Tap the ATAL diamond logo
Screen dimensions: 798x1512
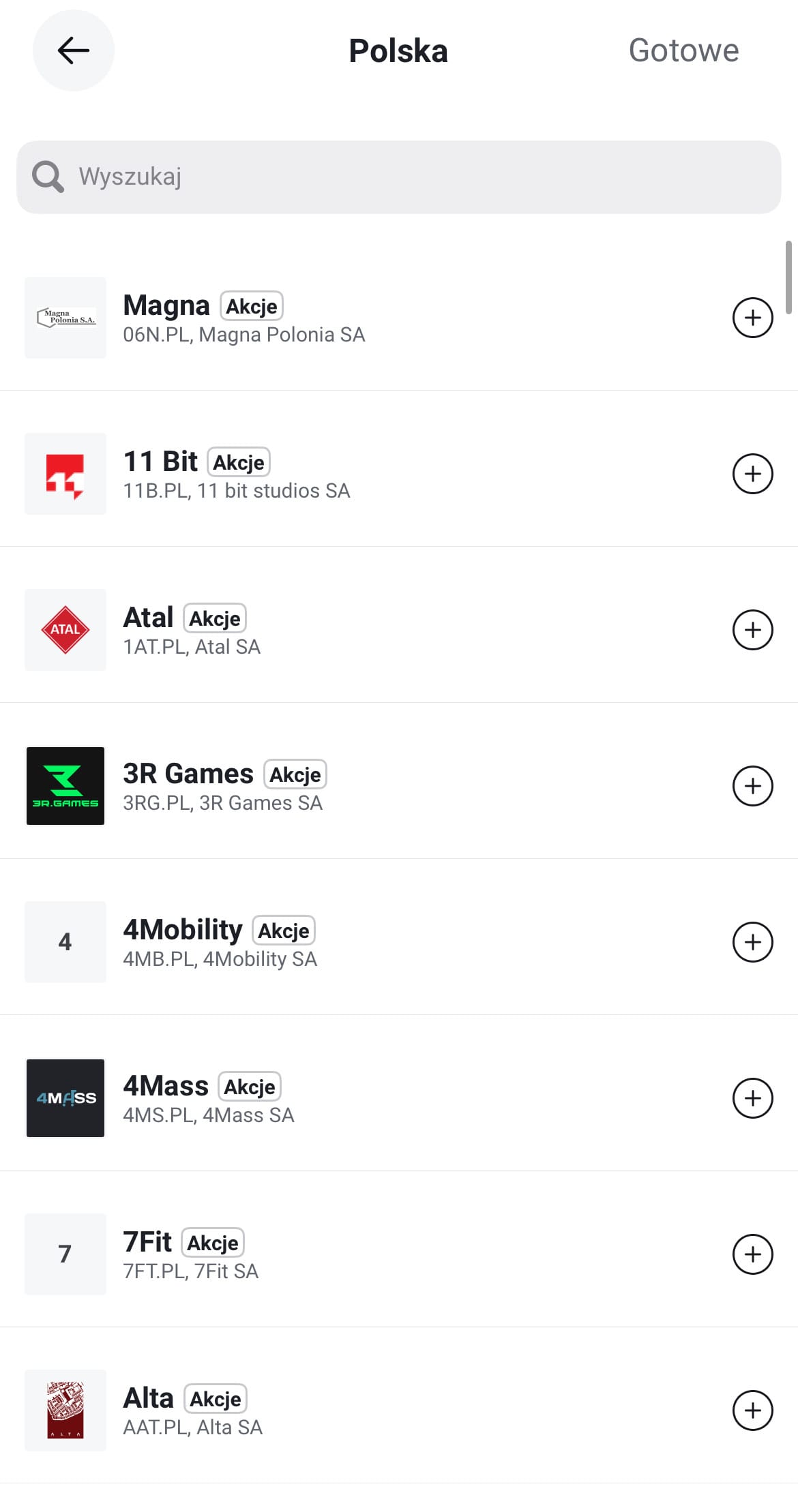coord(65,630)
